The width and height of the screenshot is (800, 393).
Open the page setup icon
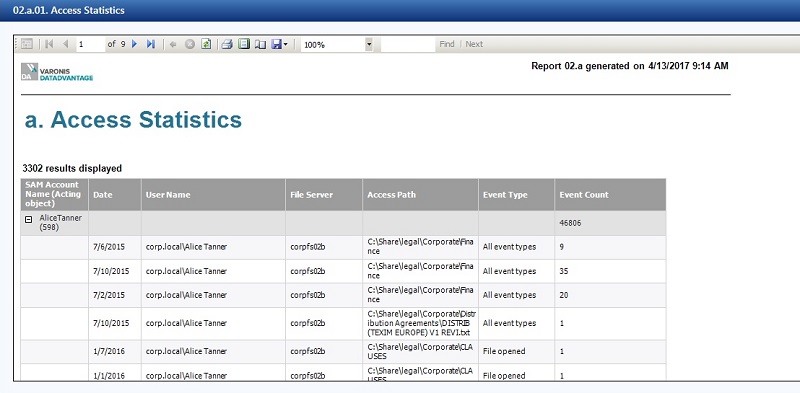[x=261, y=44]
